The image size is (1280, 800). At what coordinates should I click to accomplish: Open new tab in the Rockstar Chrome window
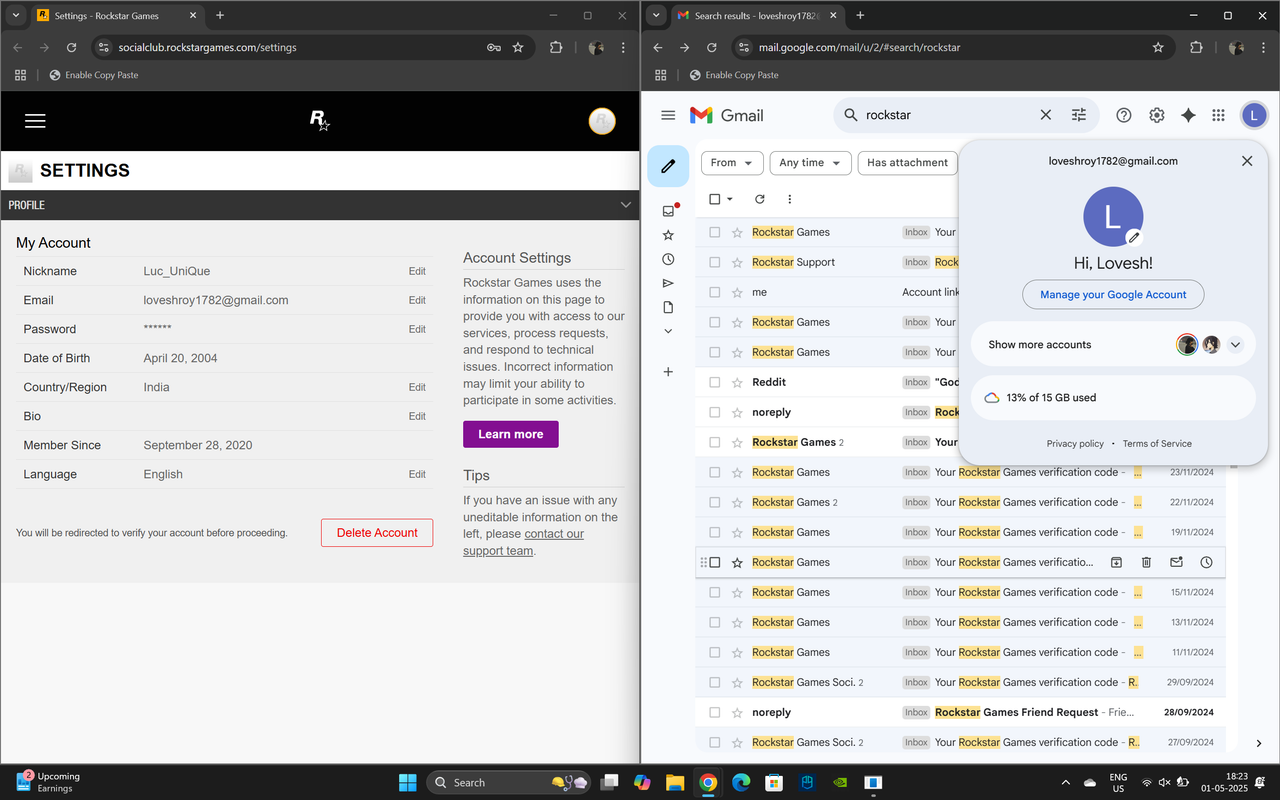pos(220,15)
